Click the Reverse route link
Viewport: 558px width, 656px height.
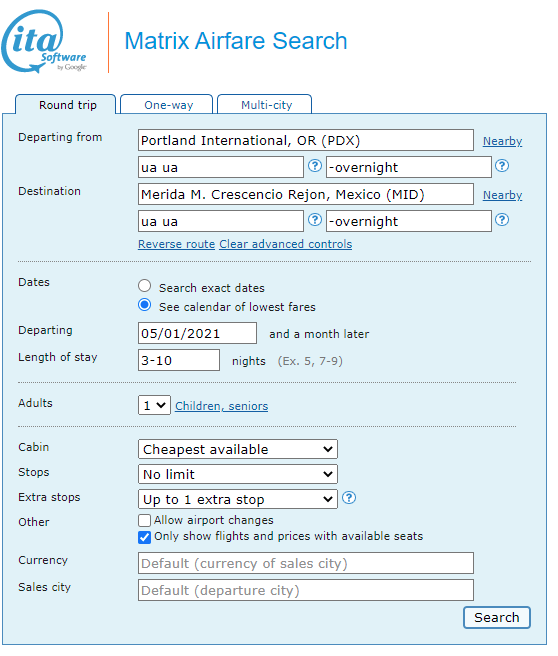tap(177, 244)
